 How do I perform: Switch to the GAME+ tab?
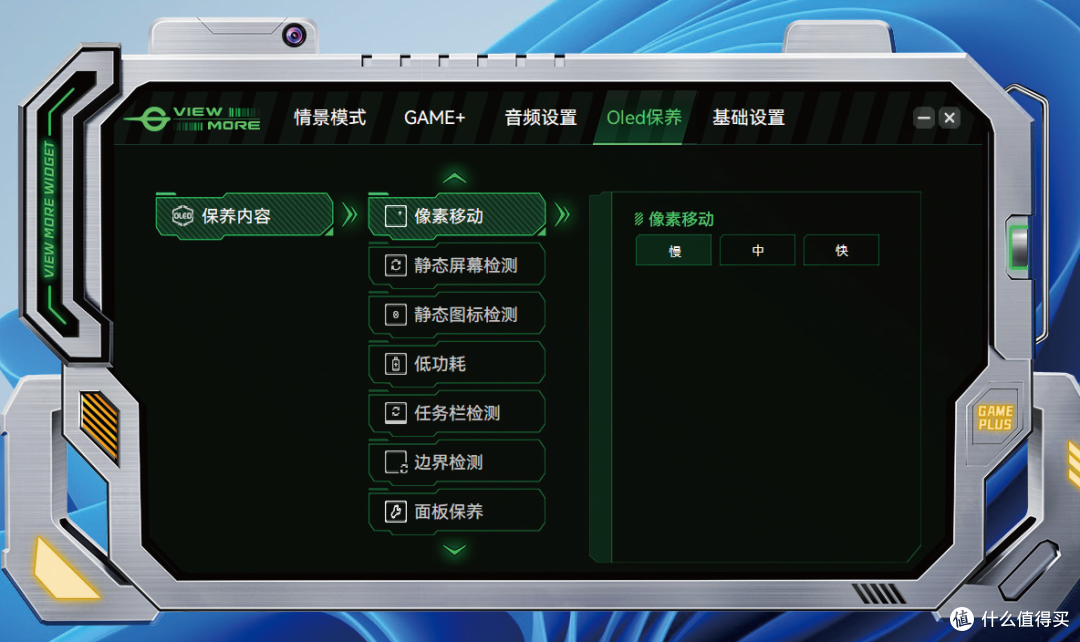(435, 118)
